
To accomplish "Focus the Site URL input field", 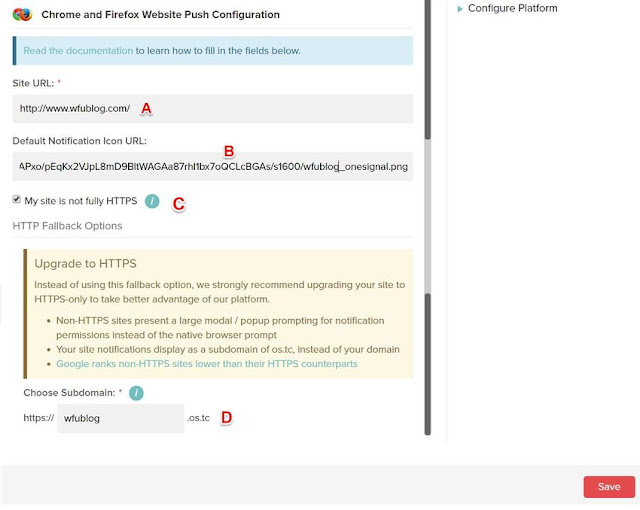I will (213, 109).
